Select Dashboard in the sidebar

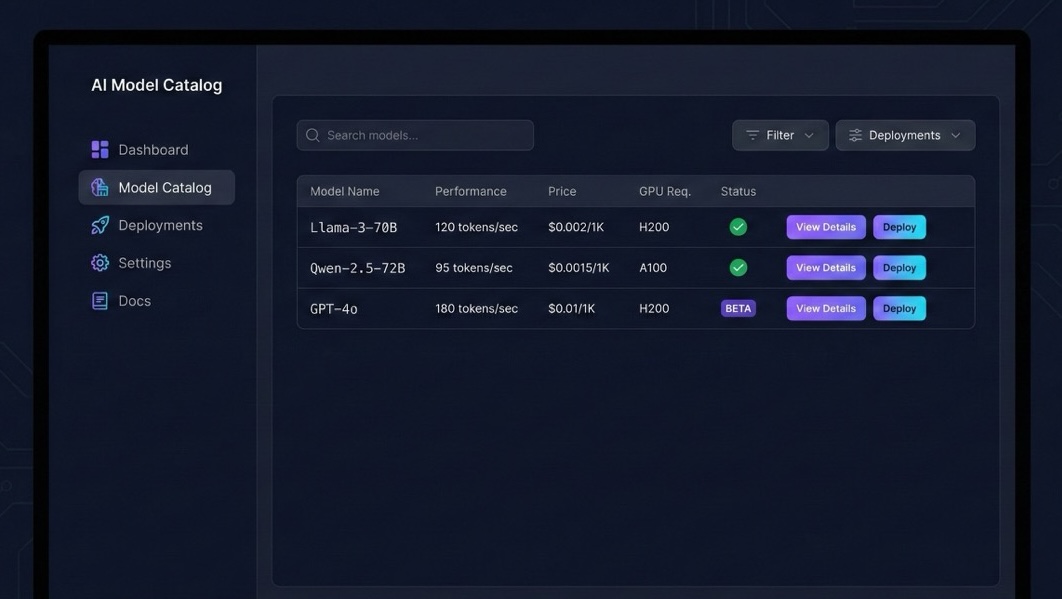click(153, 148)
